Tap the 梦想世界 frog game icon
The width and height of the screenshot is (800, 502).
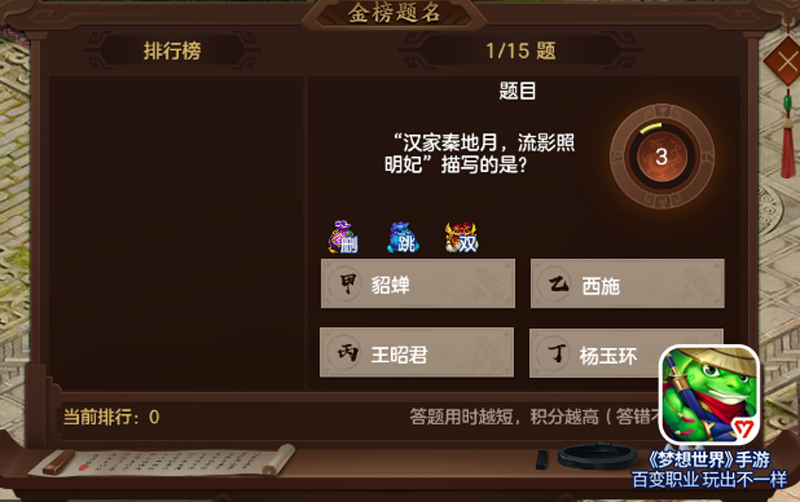tap(710, 395)
